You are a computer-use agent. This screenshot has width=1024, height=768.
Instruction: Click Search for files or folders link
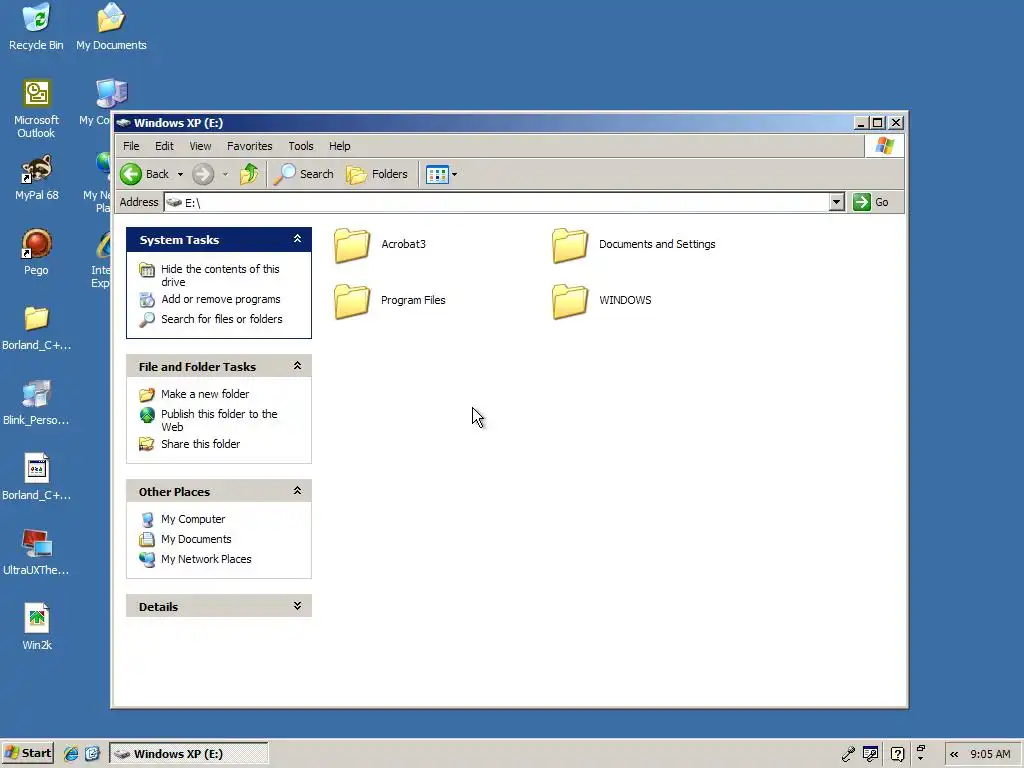point(221,319)
